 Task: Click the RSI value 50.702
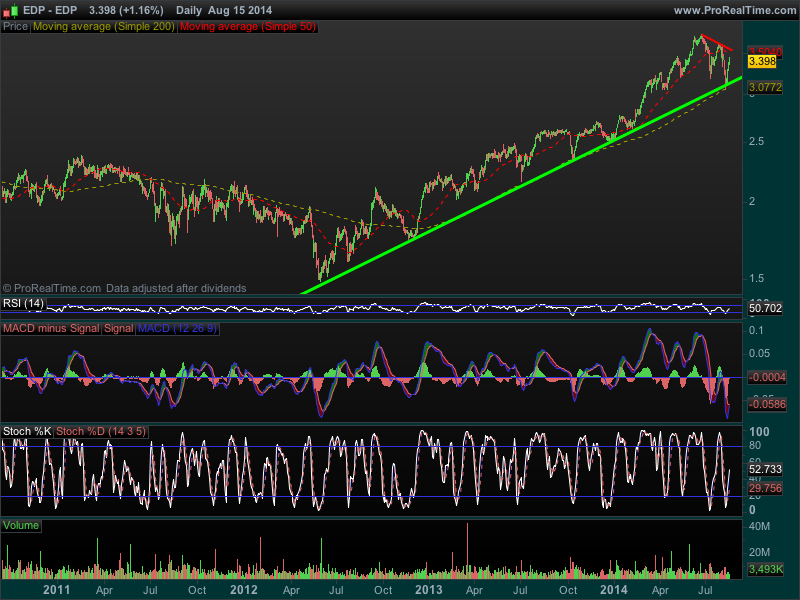[x=765, y=308]
